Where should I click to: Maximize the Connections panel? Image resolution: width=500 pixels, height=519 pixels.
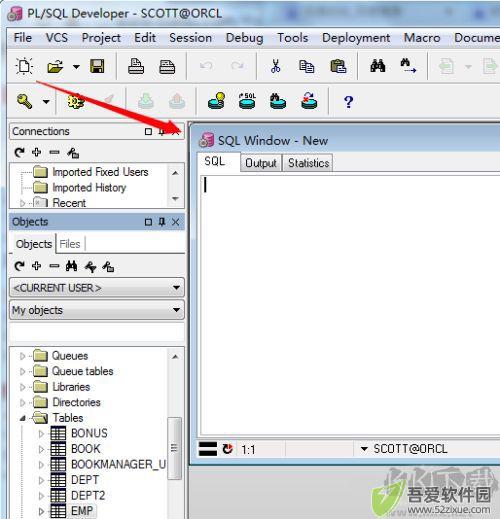tap(149, 132)
